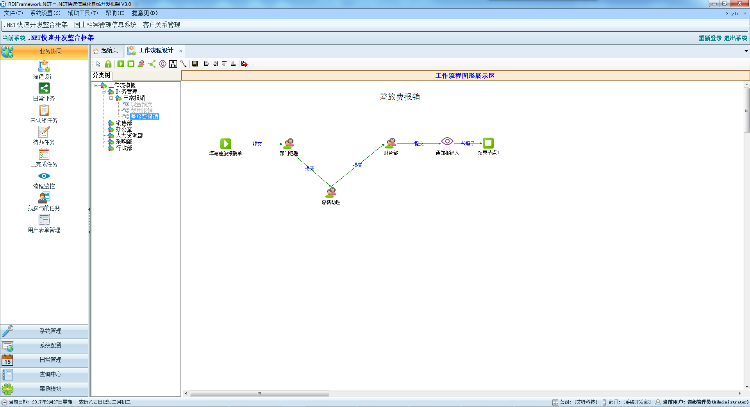Screen dimensions: 750x407
Task: Open the user with cards sidebar item
Action: 44,201
